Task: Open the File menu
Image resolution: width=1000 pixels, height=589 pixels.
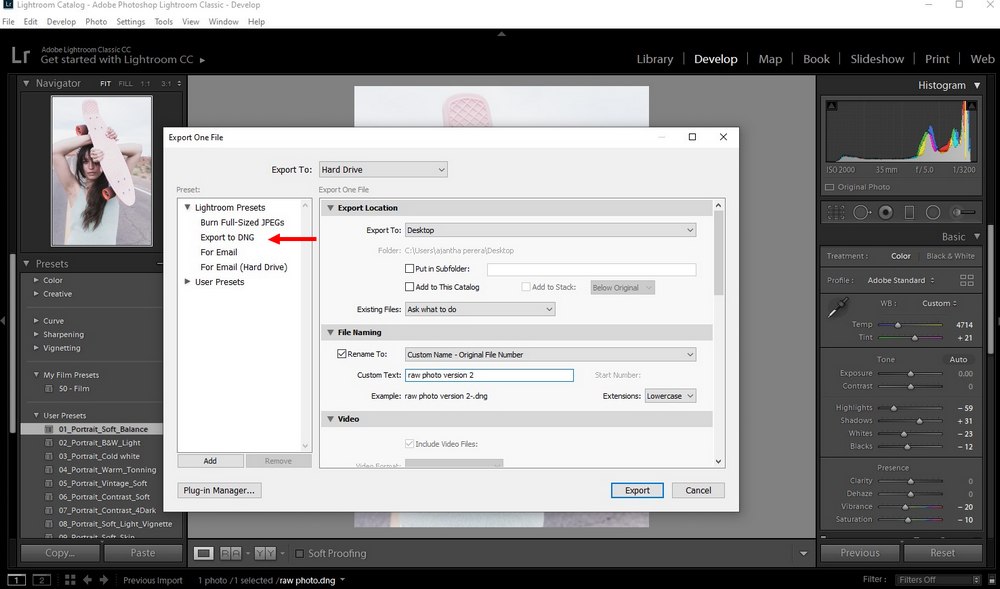Action: 8,22
